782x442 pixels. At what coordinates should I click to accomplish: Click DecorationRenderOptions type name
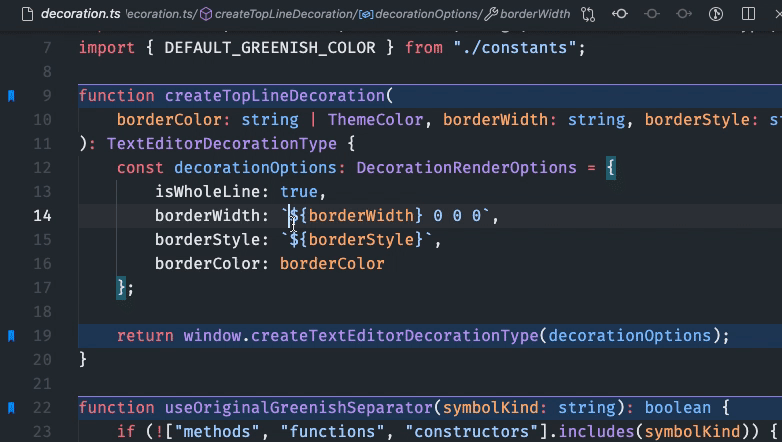466,168
